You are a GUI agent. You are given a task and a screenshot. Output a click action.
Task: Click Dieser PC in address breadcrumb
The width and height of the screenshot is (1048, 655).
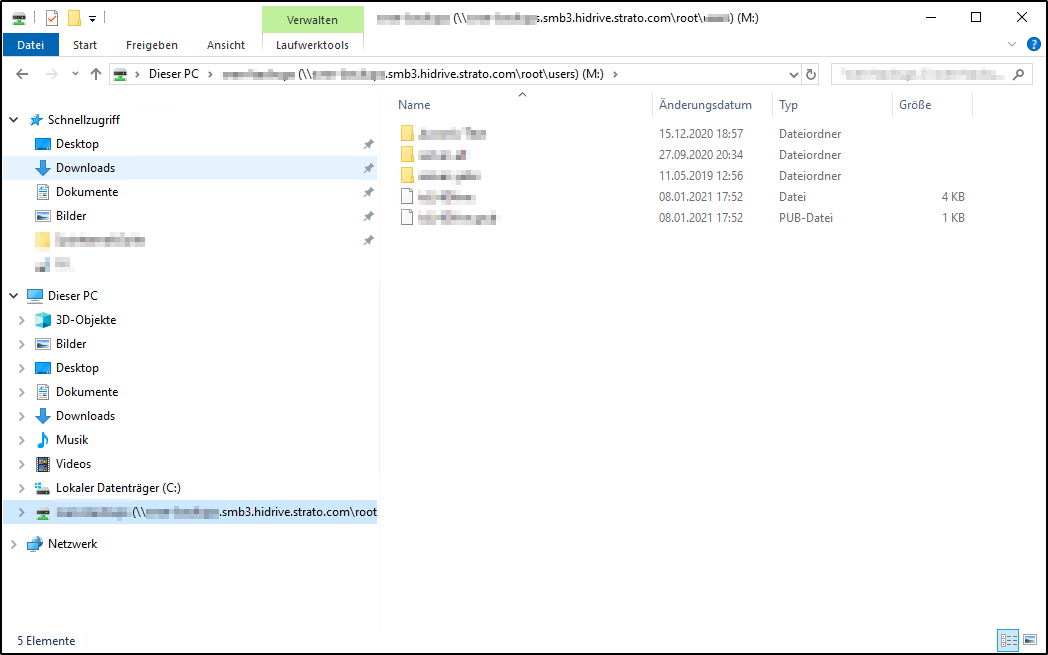pyautogui.click(x=173, y=74)
